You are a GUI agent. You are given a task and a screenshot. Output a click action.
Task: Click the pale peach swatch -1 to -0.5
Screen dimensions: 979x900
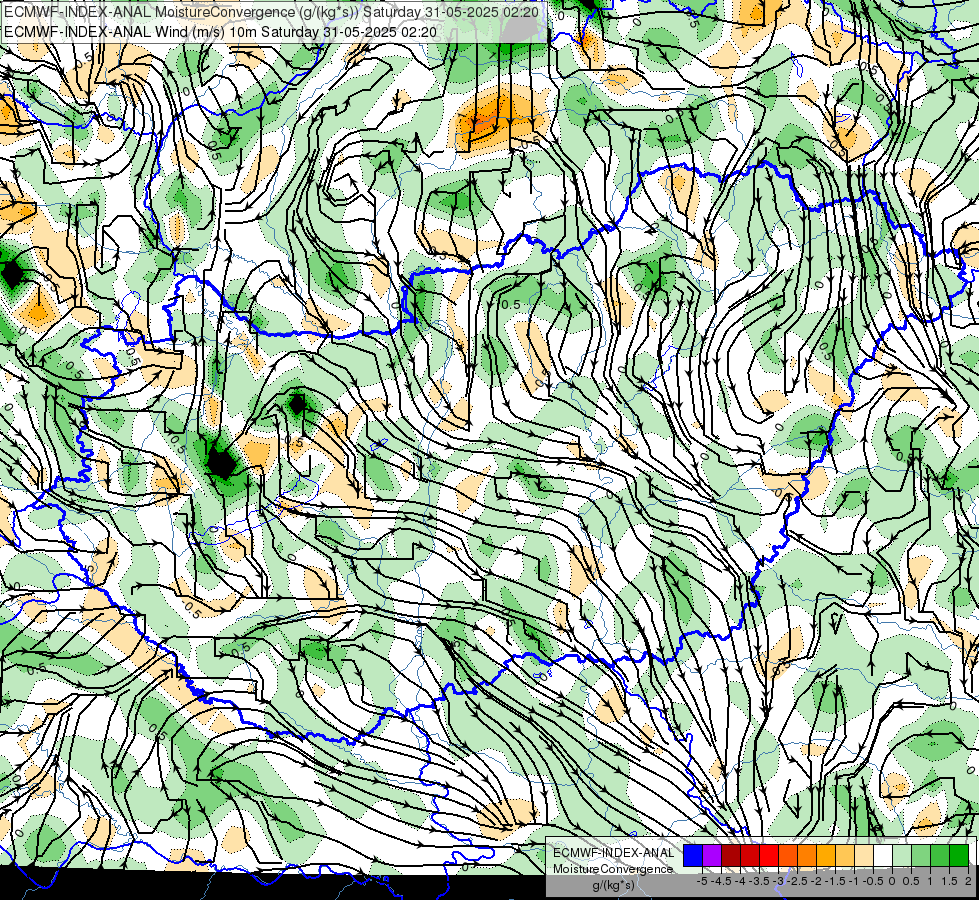pos(863,856)
